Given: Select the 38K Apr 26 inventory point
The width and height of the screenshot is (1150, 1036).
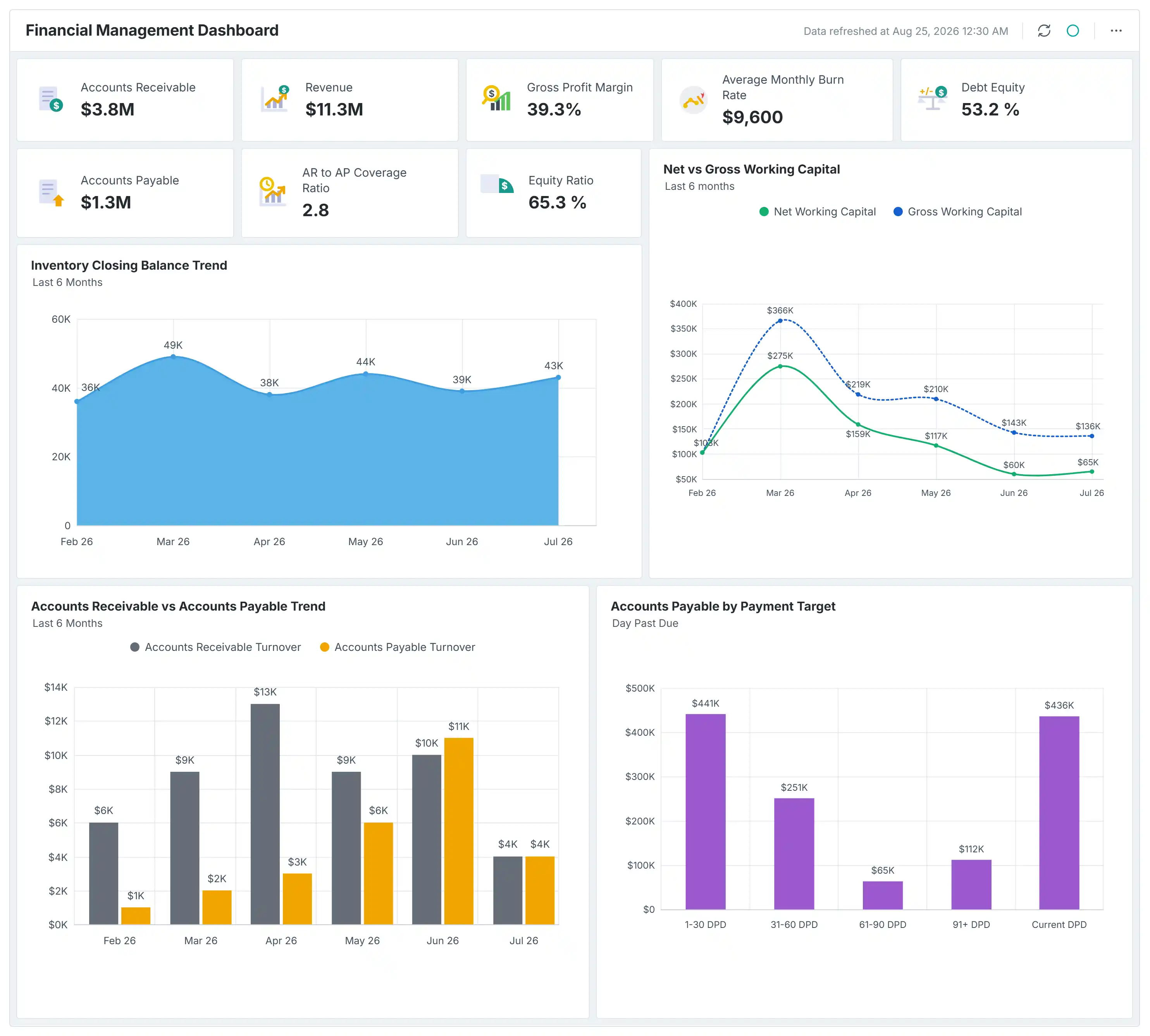Looking at the screenshot, I should [x=269, y=394].
